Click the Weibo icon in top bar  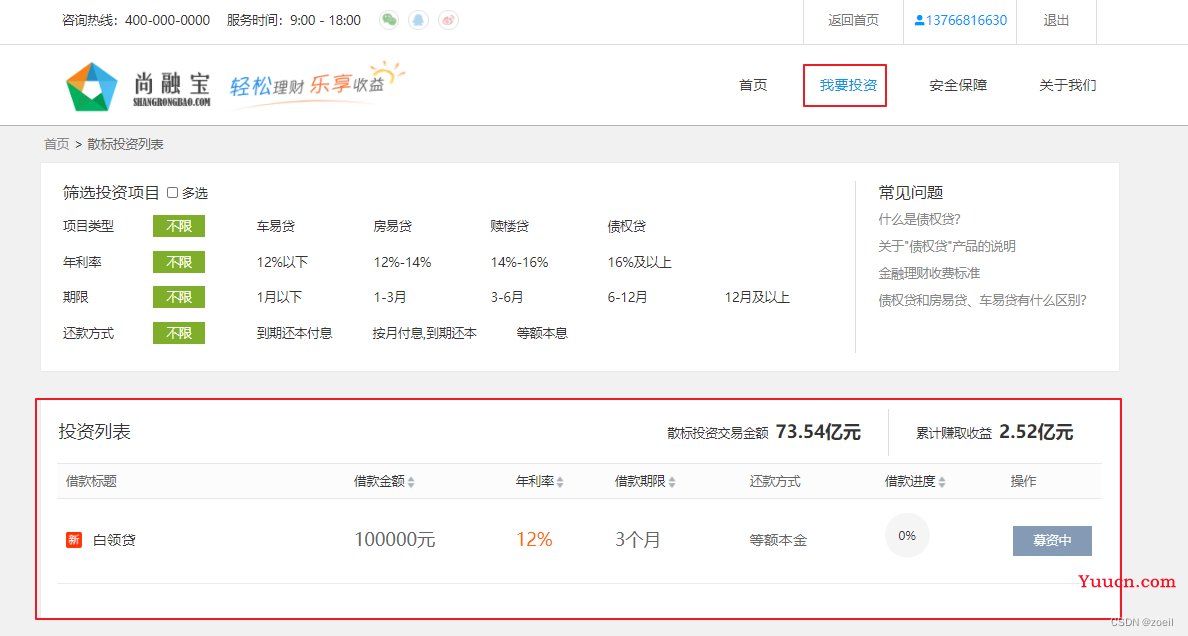449,20
